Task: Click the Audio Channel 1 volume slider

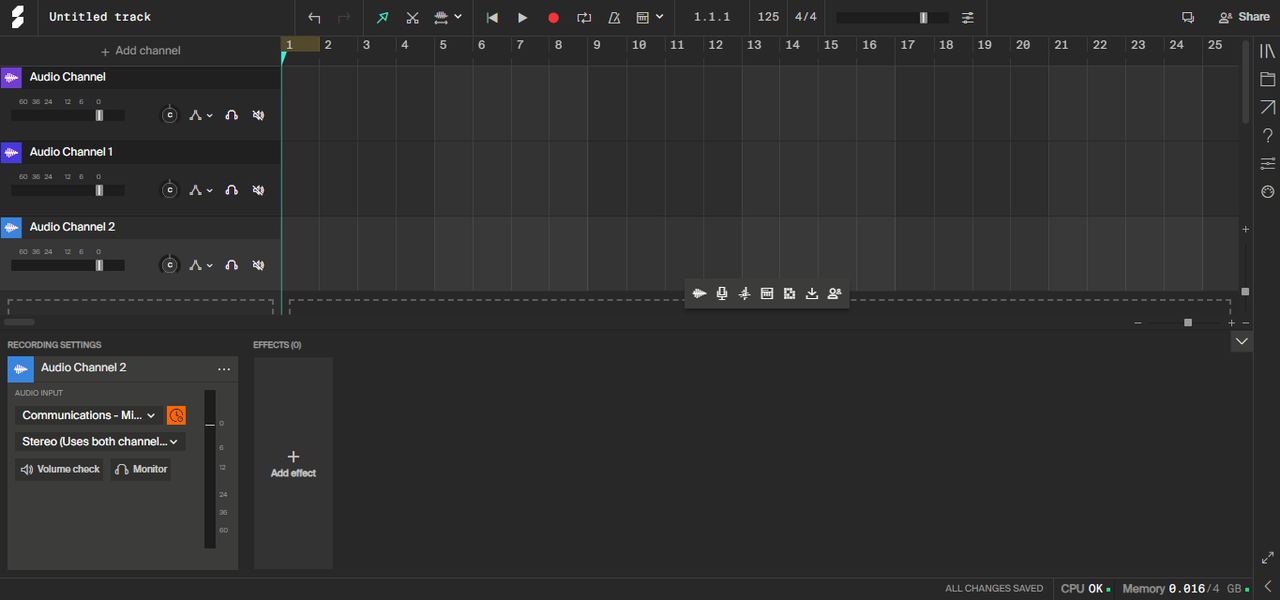Action: (68, 190)
